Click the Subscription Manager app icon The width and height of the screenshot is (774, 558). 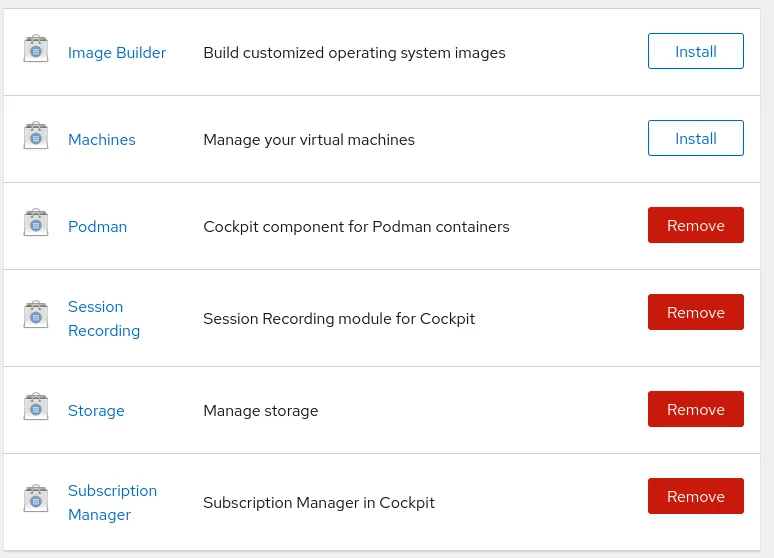(36, 499)
